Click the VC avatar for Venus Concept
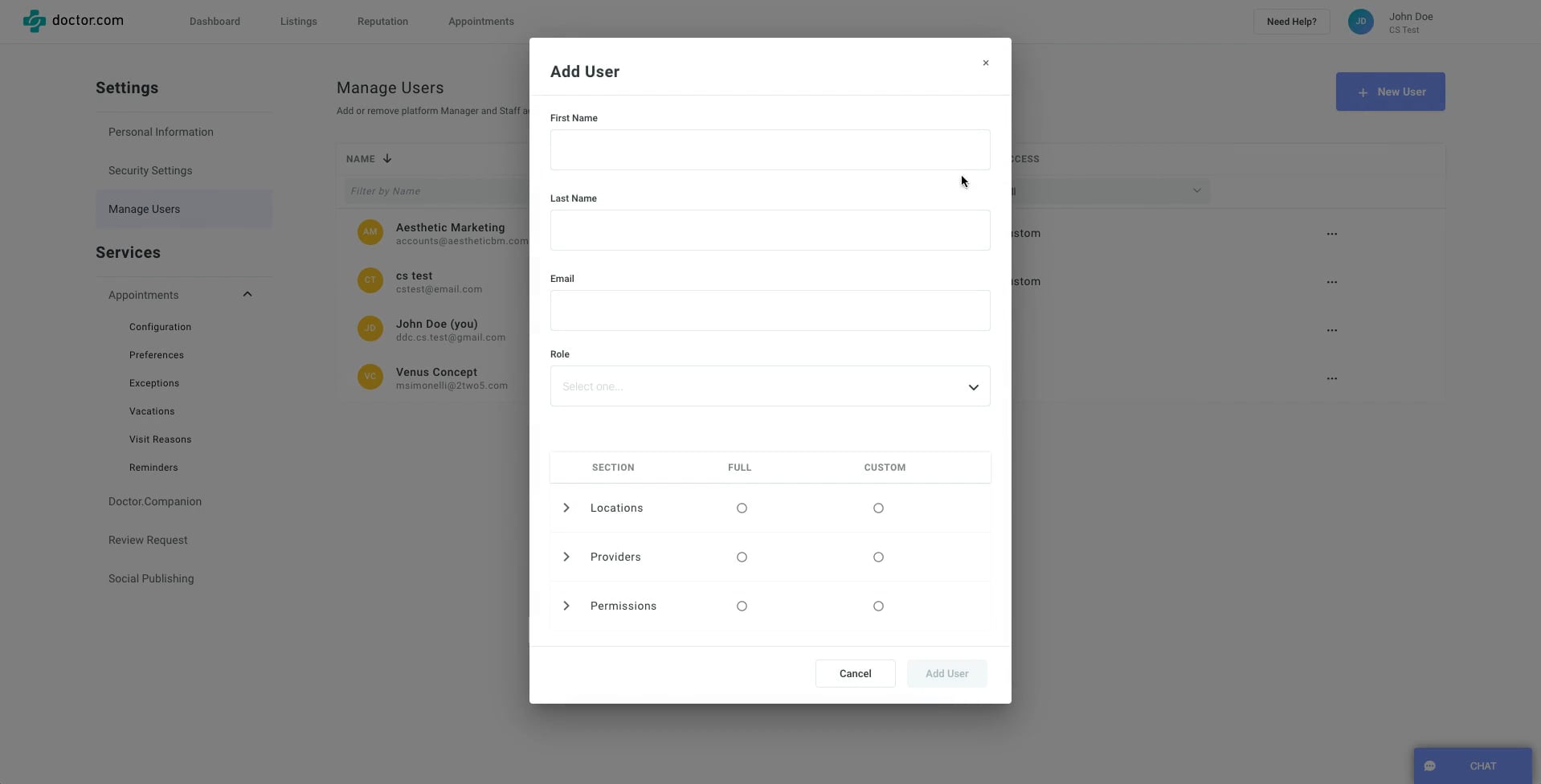This screenshot has height=784, width=1541. [370, 377]
